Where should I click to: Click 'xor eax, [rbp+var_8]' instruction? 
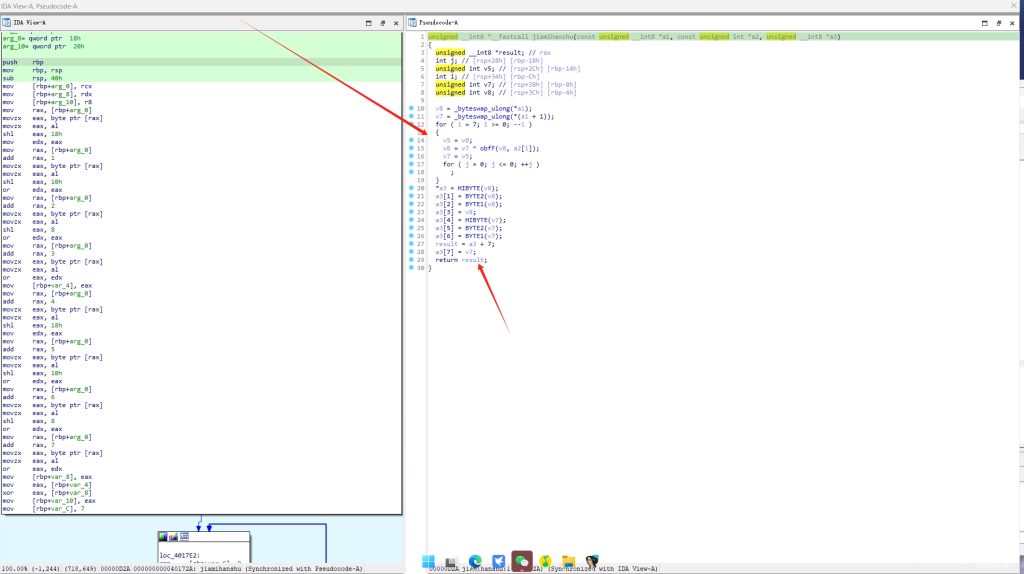(x=47, y=493)
